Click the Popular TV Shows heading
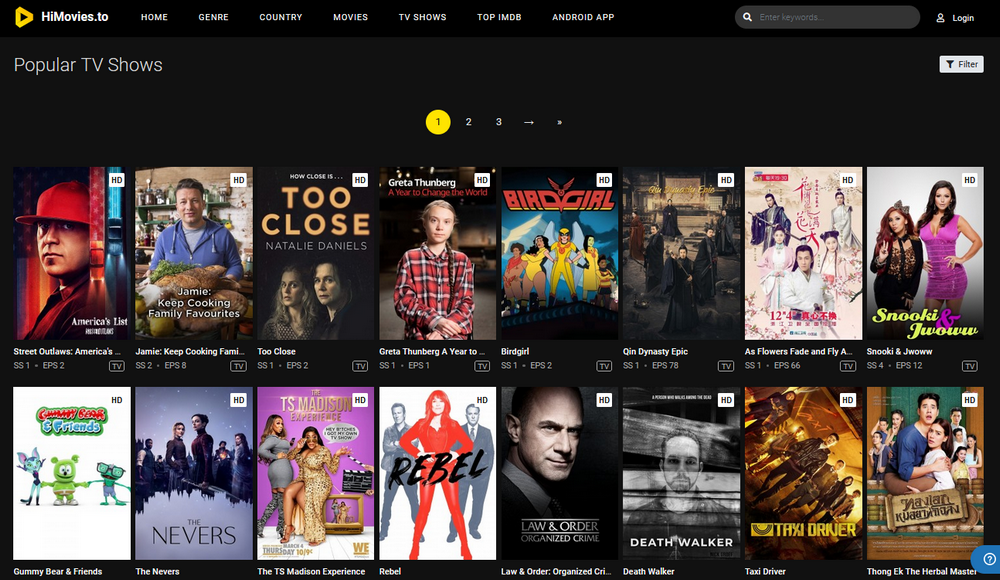1000x580 pixels. click(x=88, y=65)
